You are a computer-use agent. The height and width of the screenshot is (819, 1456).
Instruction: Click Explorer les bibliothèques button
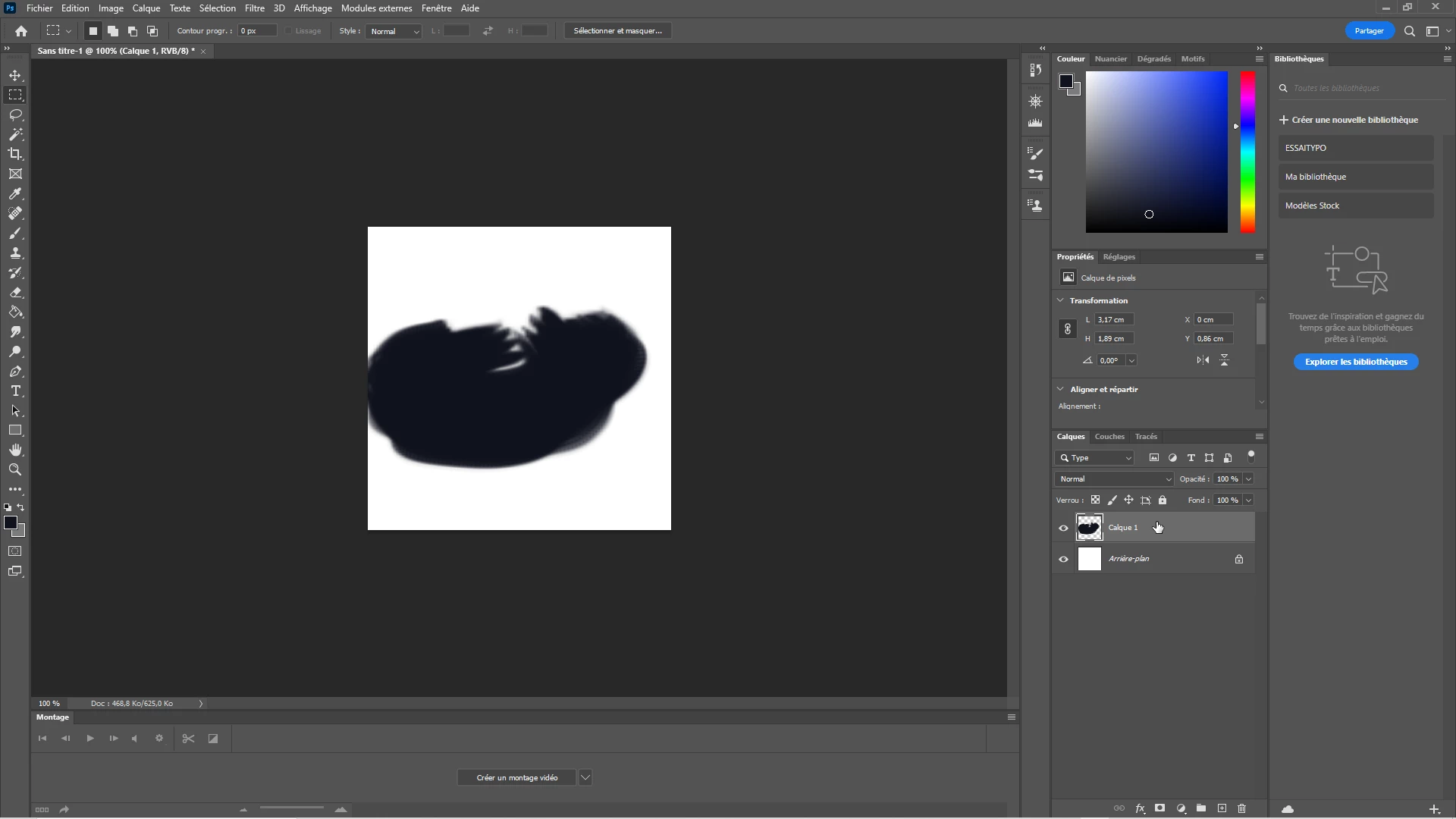(1355, 362)
